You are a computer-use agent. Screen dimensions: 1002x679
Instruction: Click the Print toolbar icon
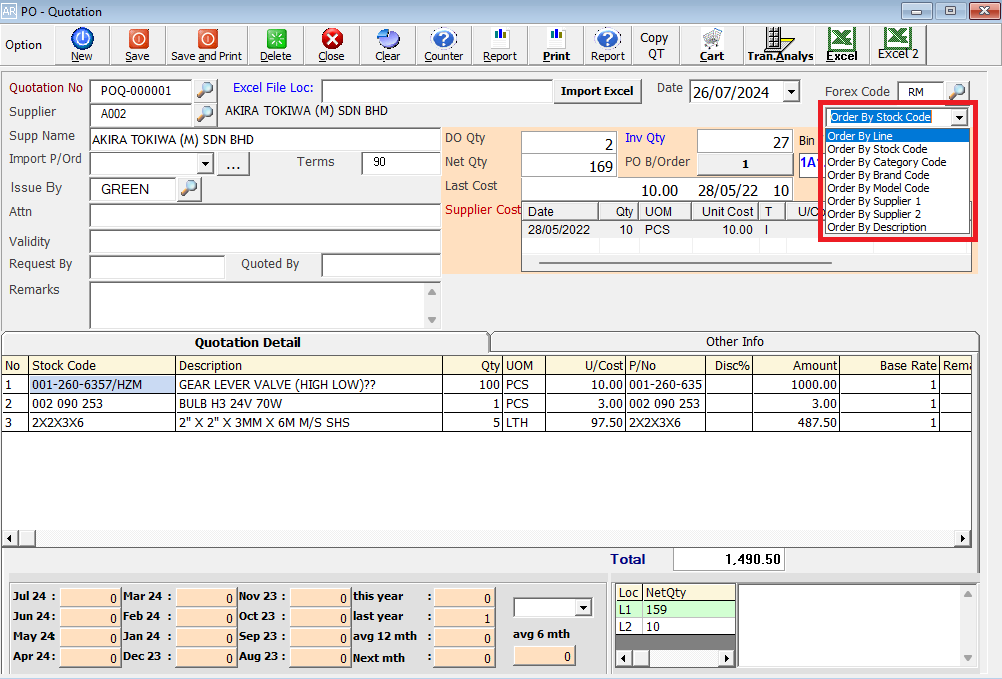coord(556,45)
